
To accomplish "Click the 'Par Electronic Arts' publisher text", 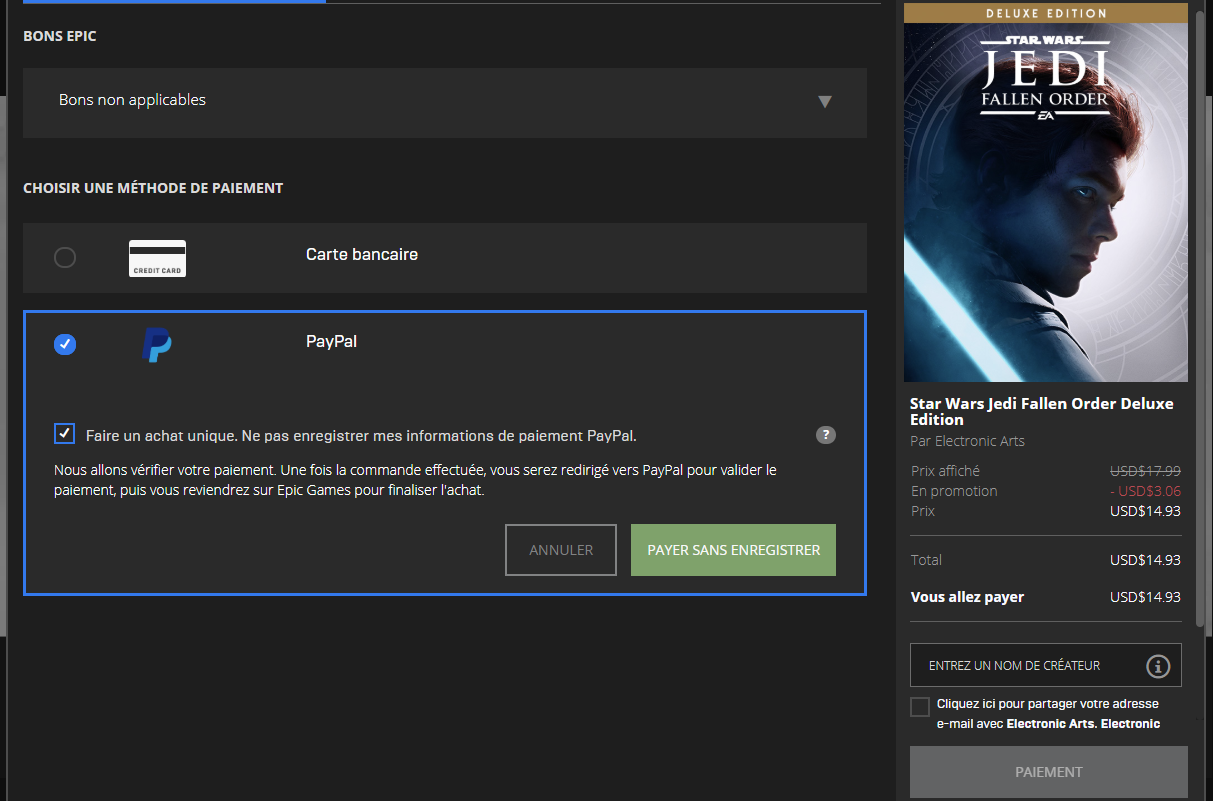I will click(967, 441).
